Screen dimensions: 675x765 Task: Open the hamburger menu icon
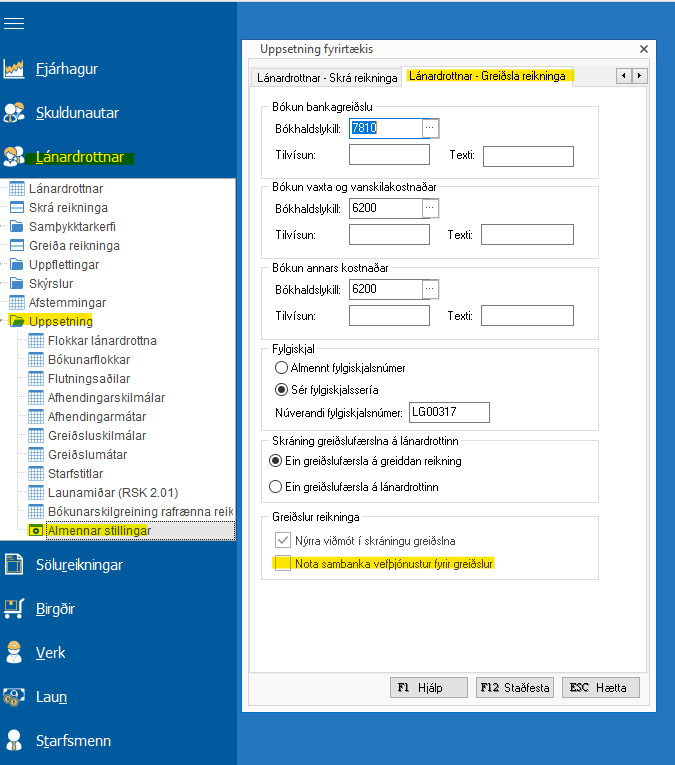[14, 23]
